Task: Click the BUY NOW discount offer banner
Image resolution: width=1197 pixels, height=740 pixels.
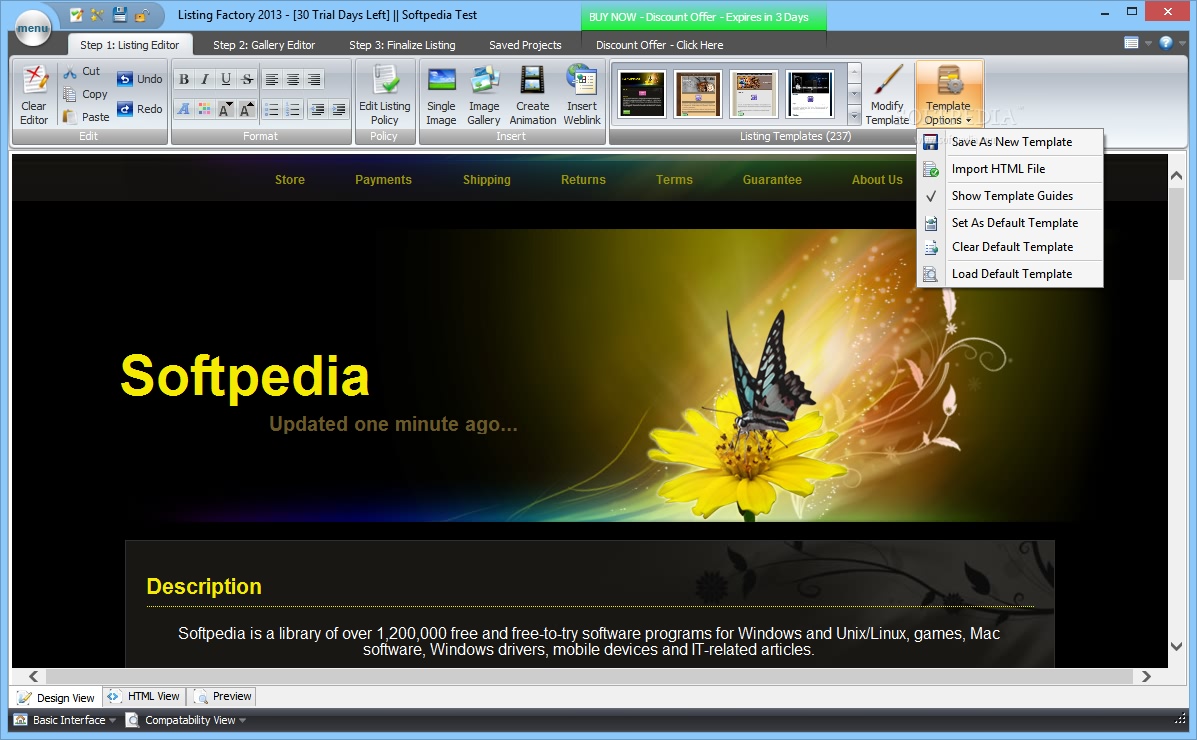Action: (x=703, y=17)
